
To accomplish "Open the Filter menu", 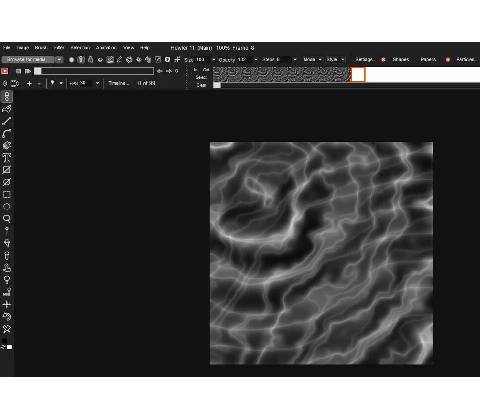I will click(x=59, y=48).
